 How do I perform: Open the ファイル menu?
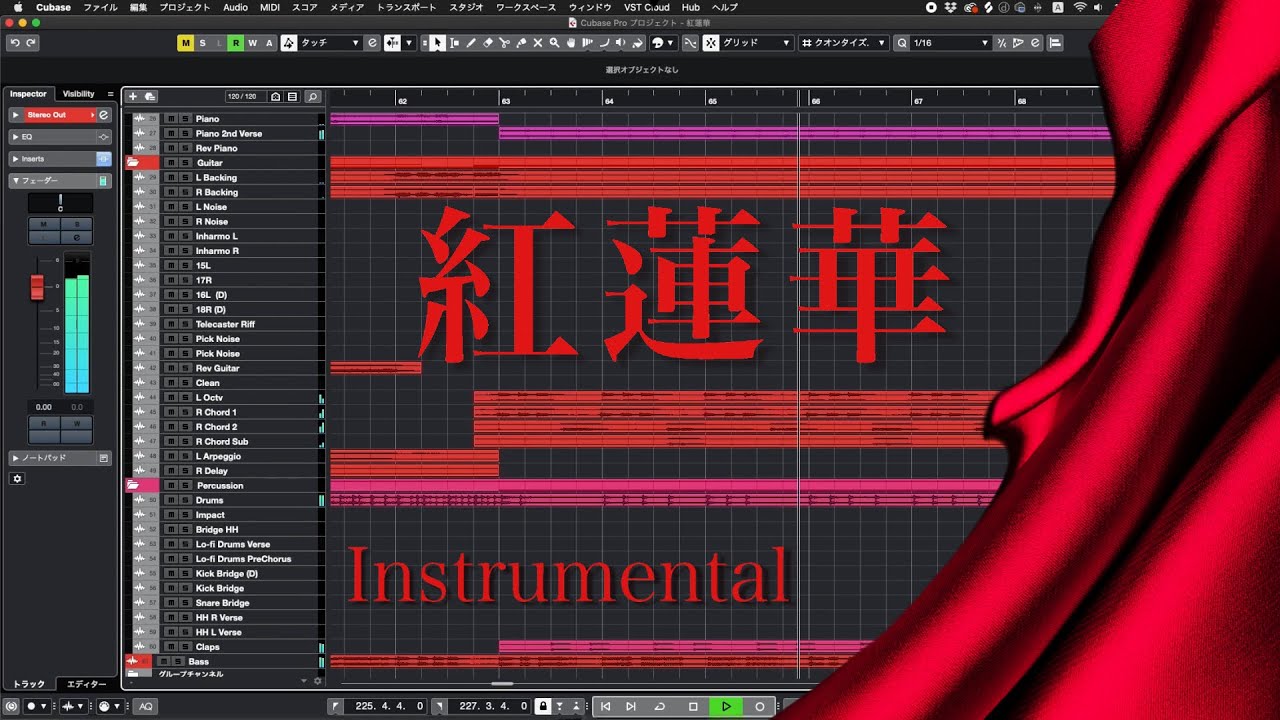point(100,7)
